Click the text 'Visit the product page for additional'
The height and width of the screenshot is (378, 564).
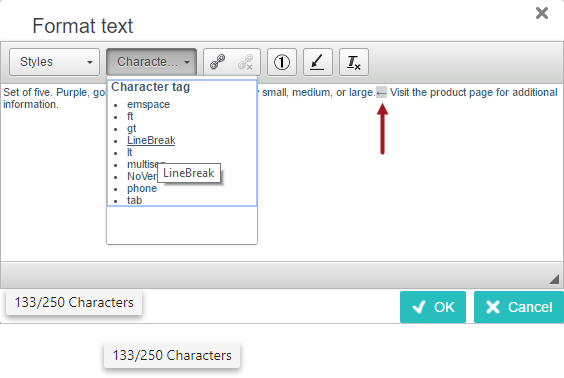click(x=474, y=92)
